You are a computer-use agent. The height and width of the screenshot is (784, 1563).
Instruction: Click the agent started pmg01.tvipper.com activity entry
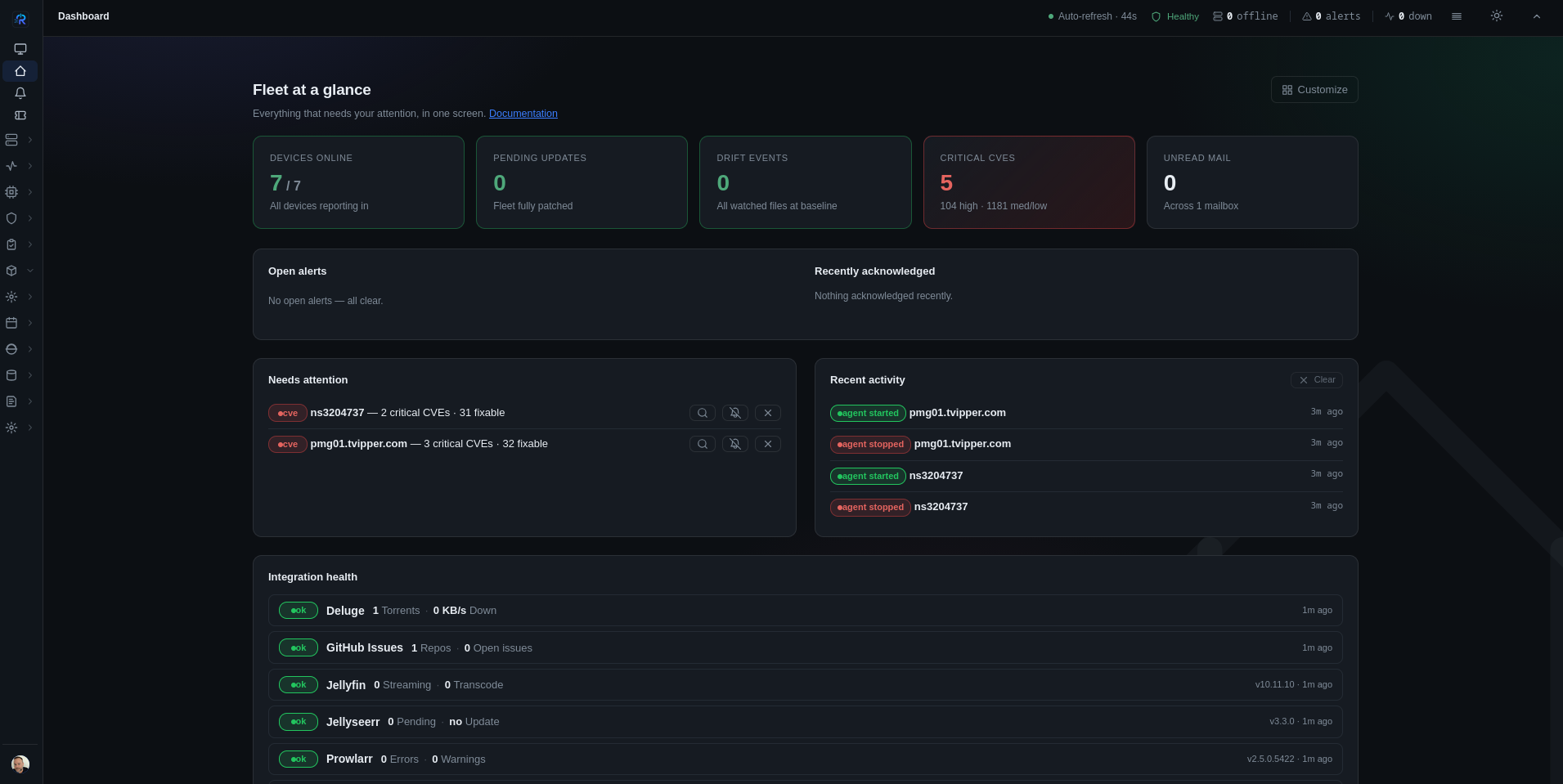coord(1086,413)
